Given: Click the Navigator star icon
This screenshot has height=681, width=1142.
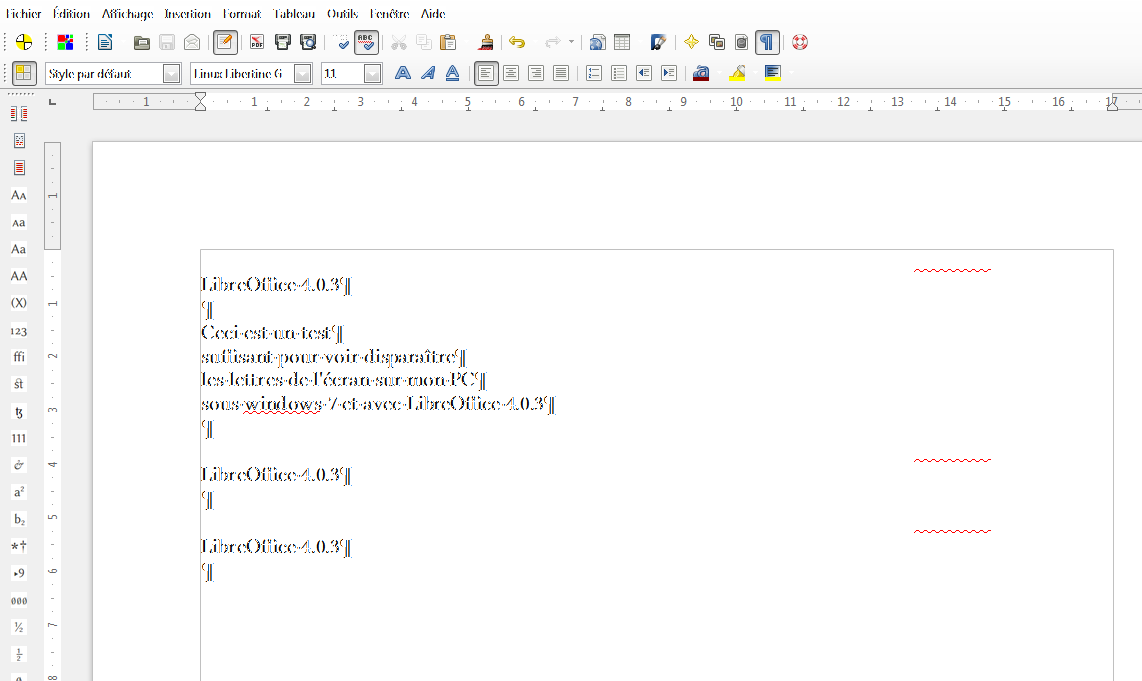Looking at the screenshot, I should point(691,42).
